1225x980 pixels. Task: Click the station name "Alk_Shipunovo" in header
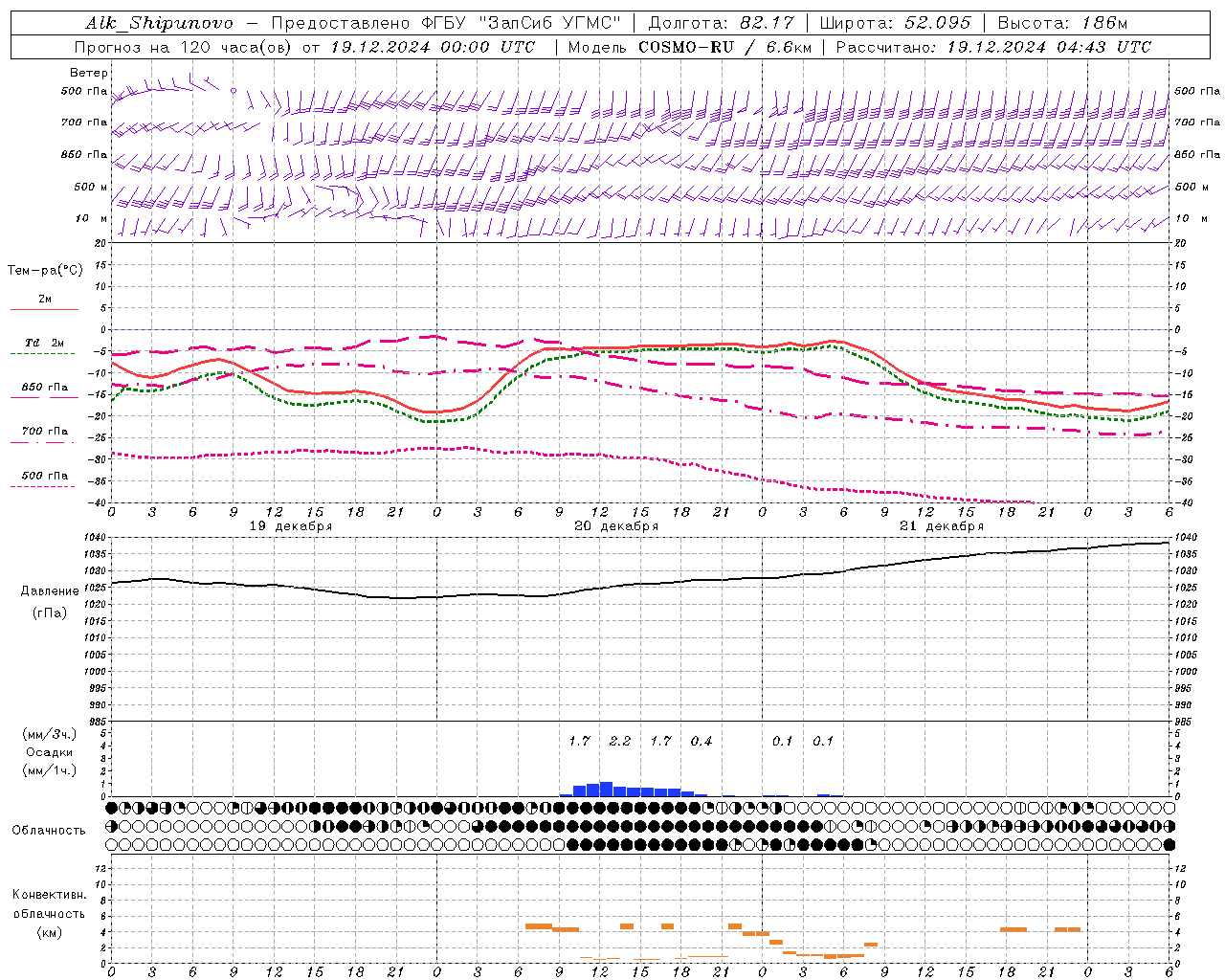[x=159, y=23]
